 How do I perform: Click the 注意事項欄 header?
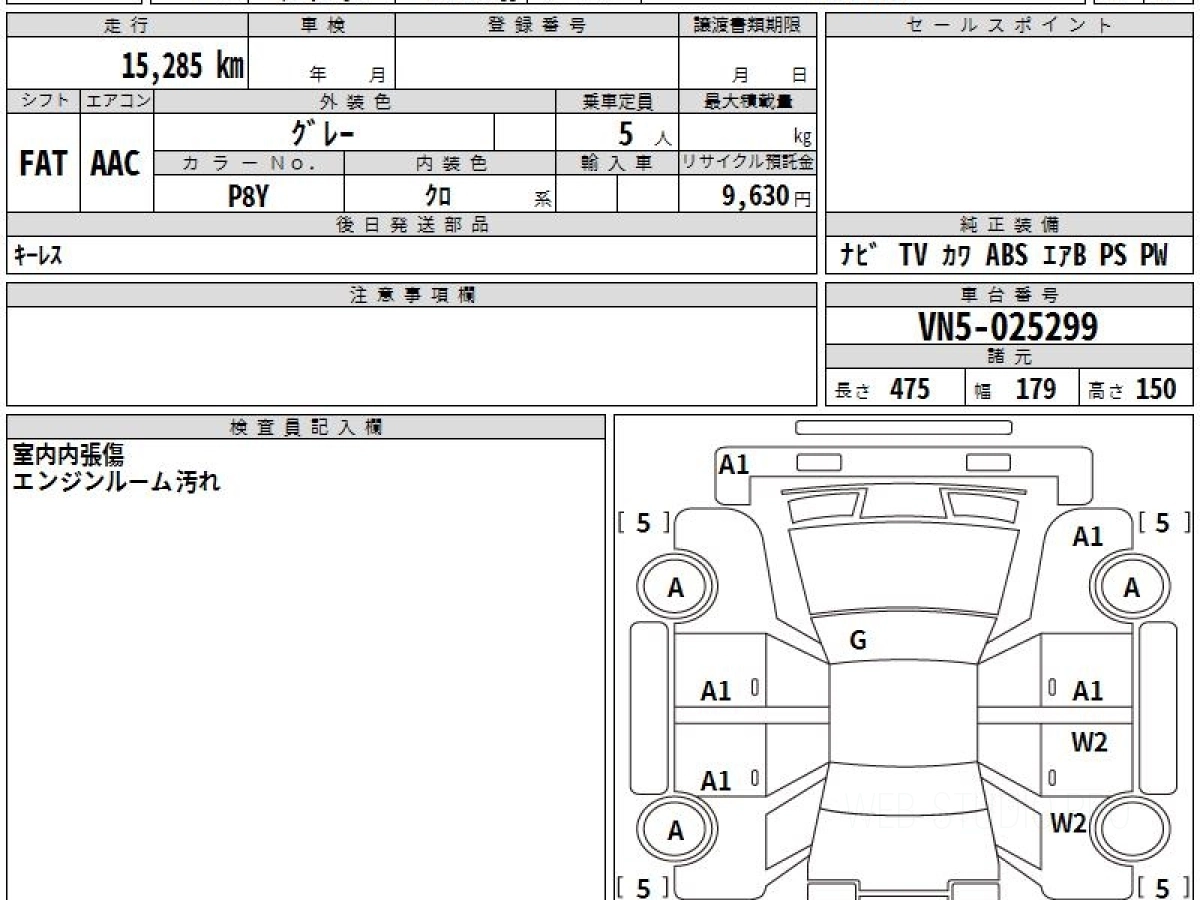coord(412,295)
